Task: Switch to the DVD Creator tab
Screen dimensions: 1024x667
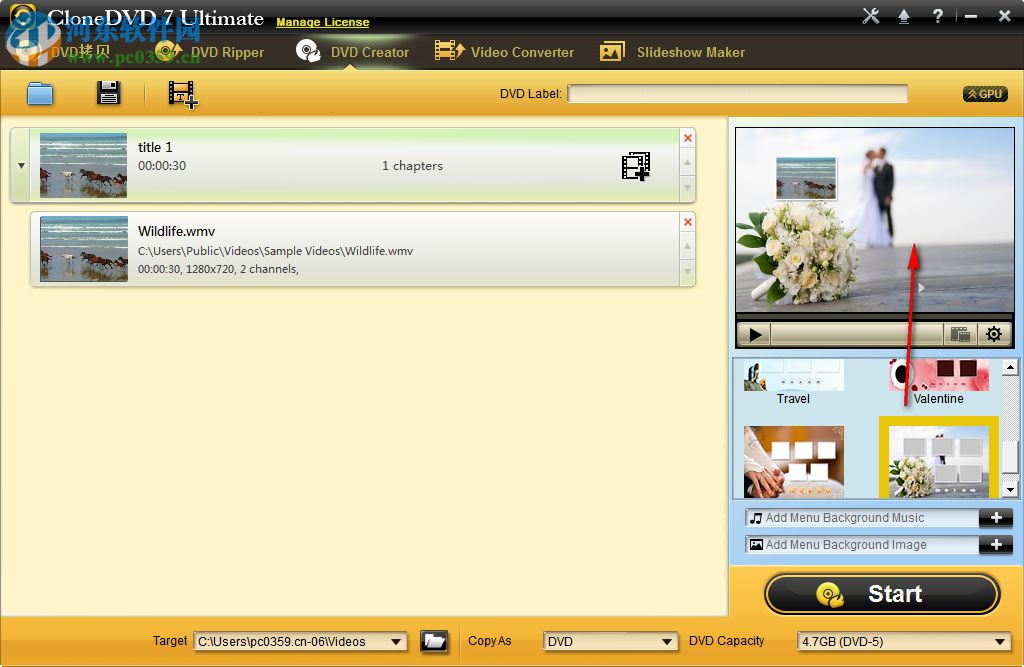Action: pyautogui.click(x=353, y=52)
